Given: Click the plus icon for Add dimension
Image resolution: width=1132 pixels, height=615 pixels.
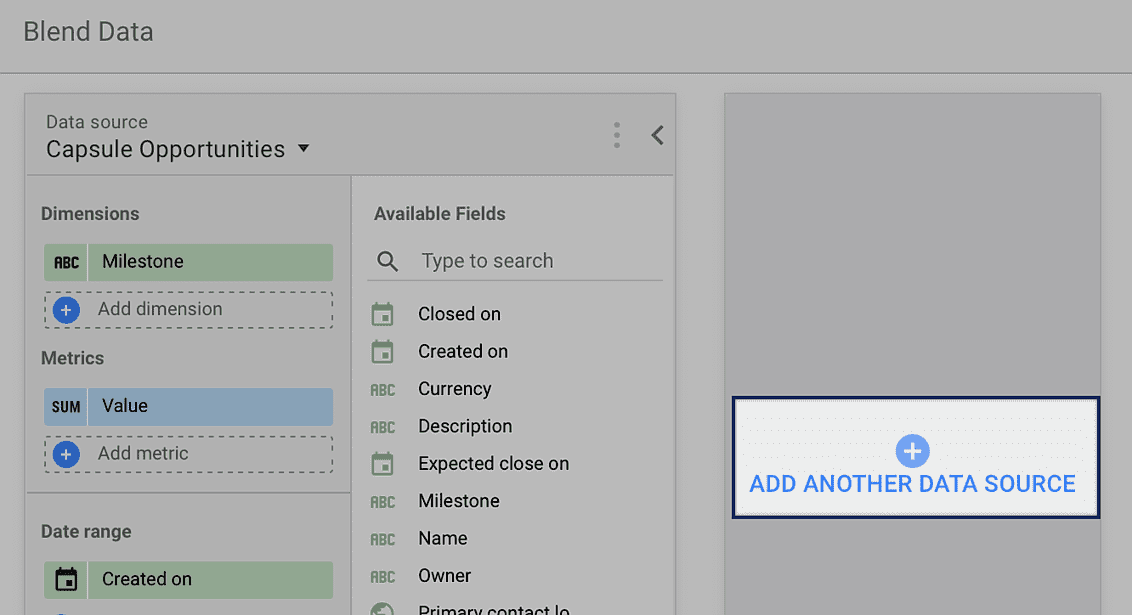Looking at the screenshot, I should pos(66,310).
